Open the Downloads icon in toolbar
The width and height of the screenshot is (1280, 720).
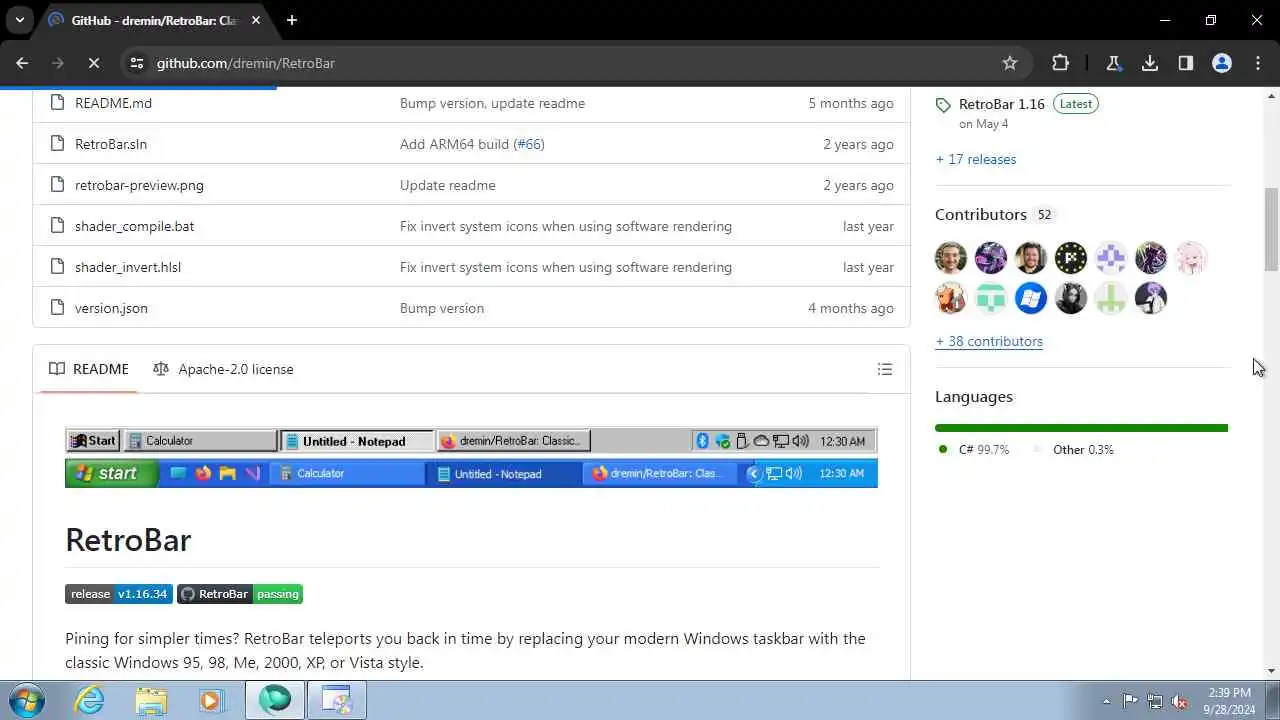pyautogui.click(x=1150, y=63)
